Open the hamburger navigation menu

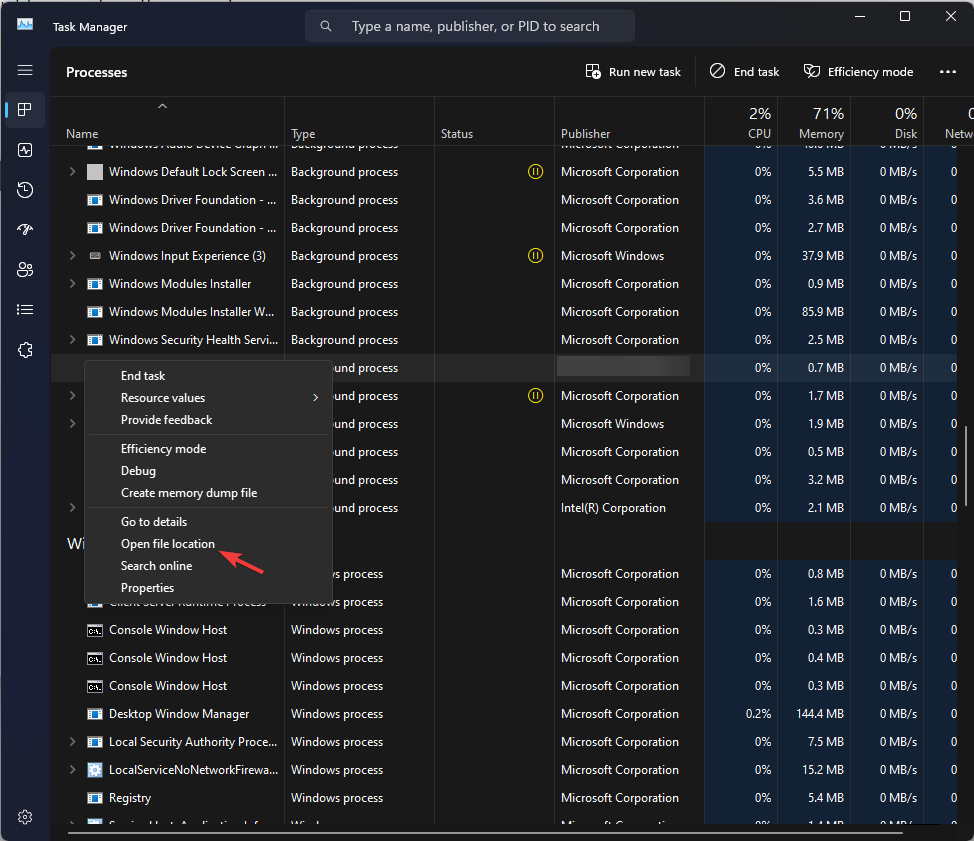[x=25, y=70]
